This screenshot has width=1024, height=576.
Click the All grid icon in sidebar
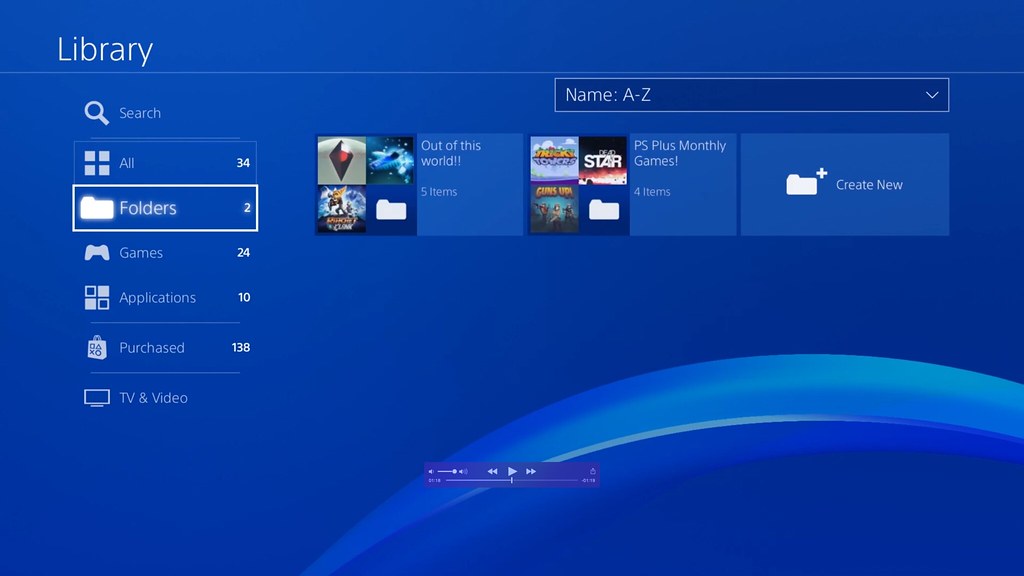[96, 161]
